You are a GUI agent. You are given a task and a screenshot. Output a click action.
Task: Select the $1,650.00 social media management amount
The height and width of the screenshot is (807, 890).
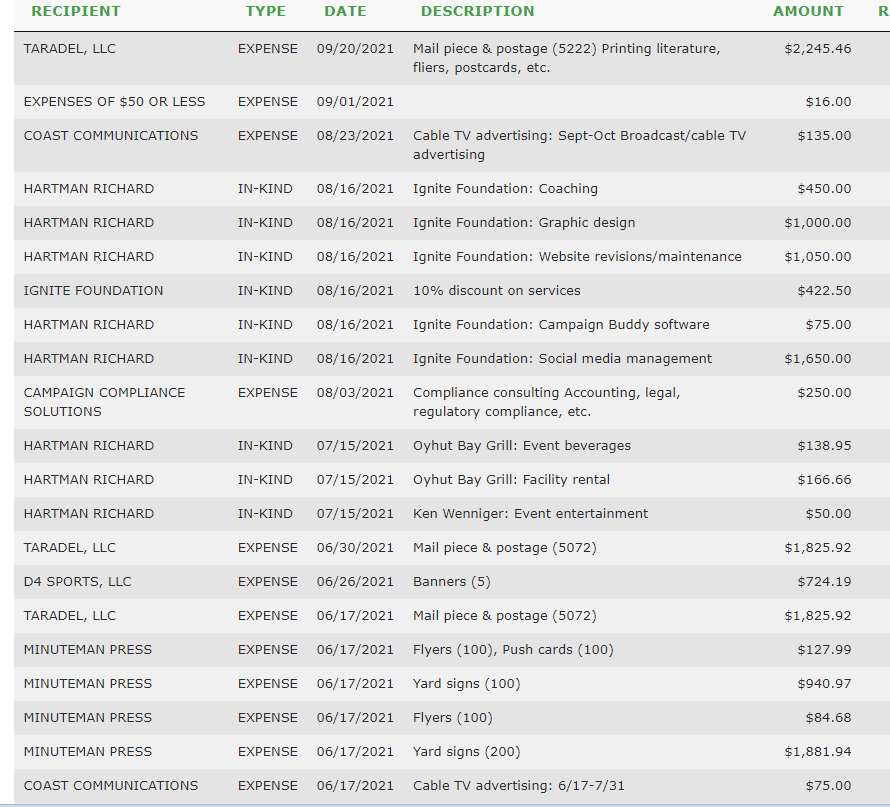pyautogui.click(x=818, y=359)
